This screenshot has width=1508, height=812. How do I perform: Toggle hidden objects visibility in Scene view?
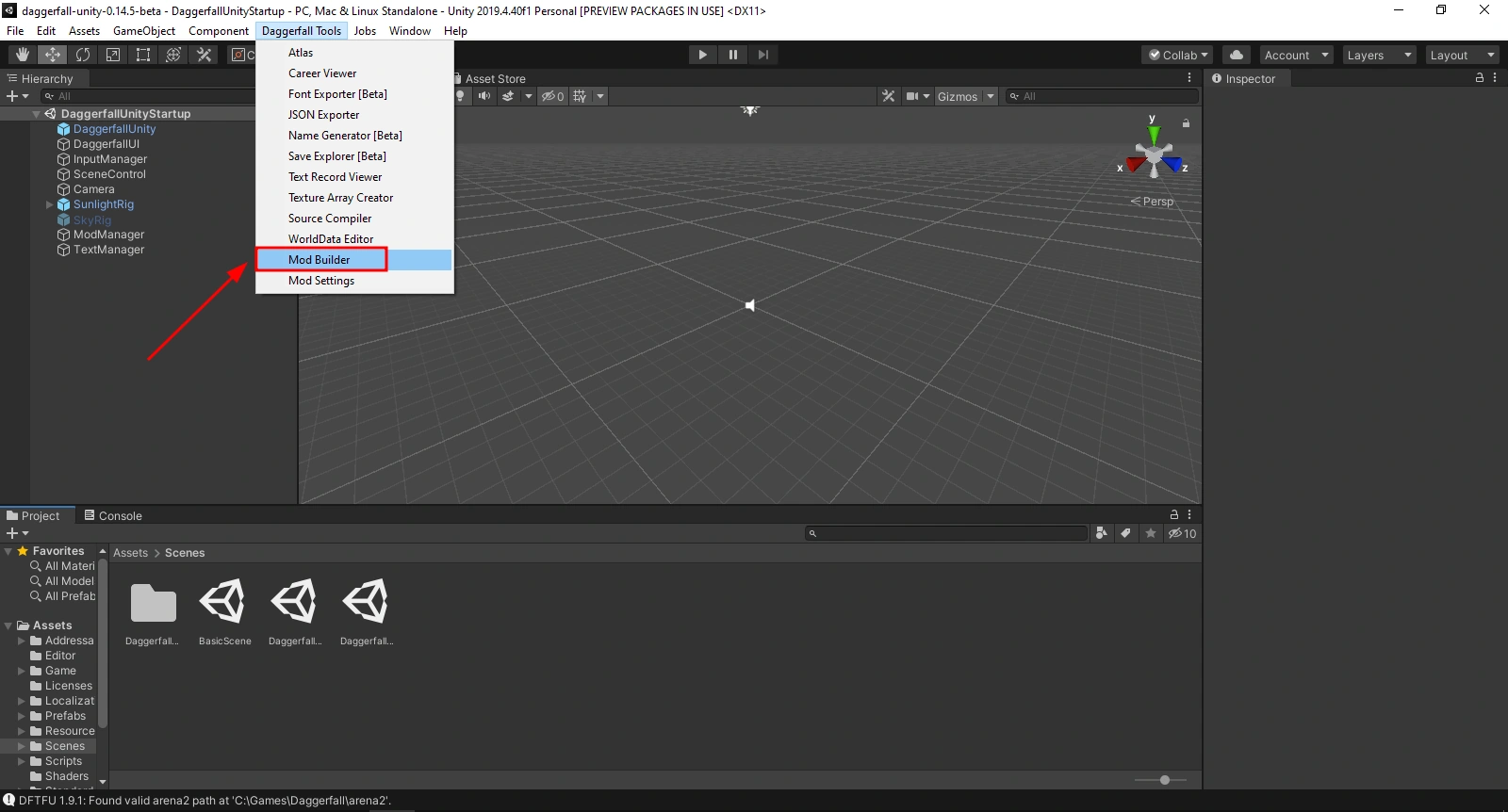(552, 96)
